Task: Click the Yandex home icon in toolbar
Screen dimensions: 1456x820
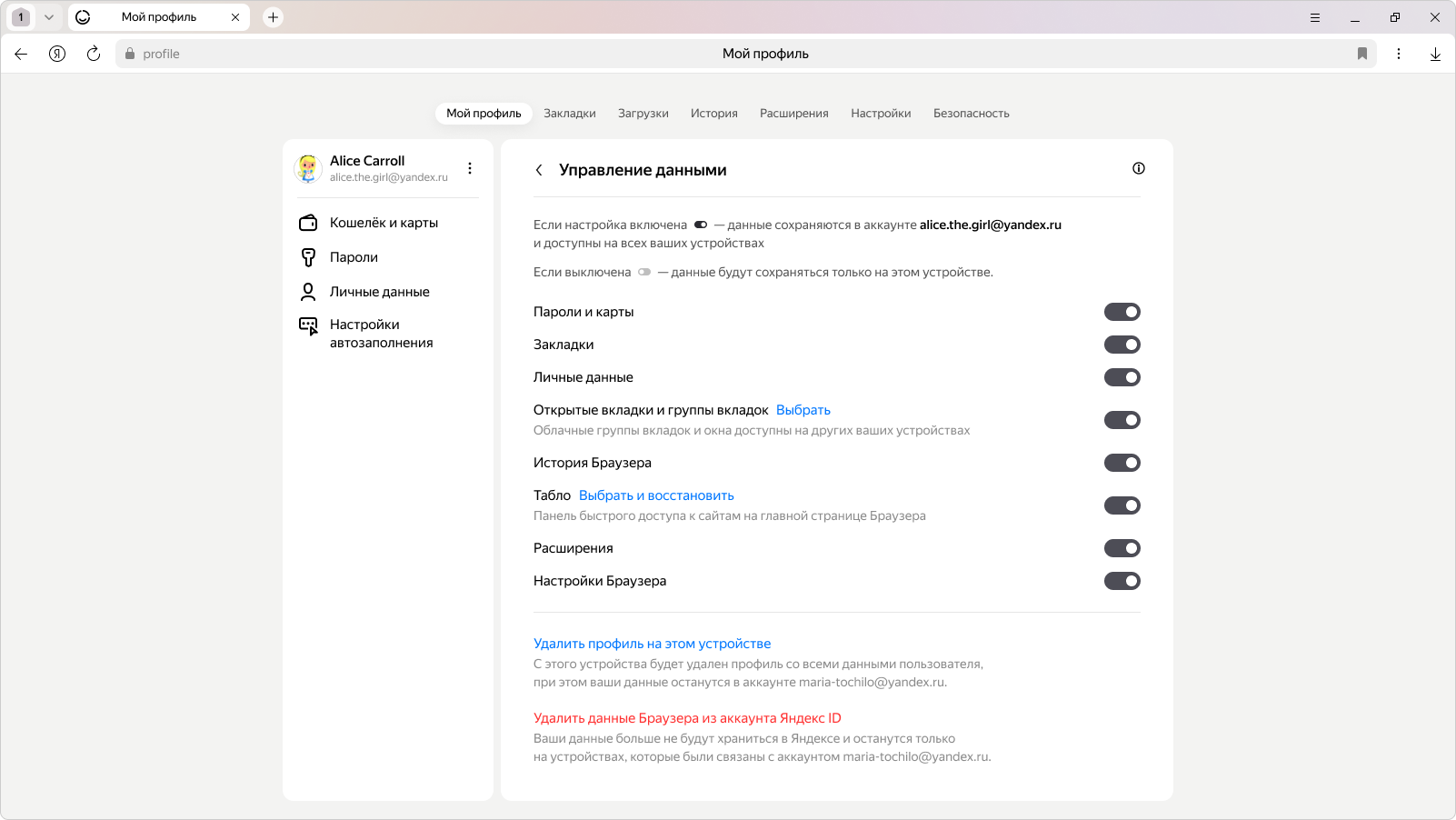Action: coord(57,54)
